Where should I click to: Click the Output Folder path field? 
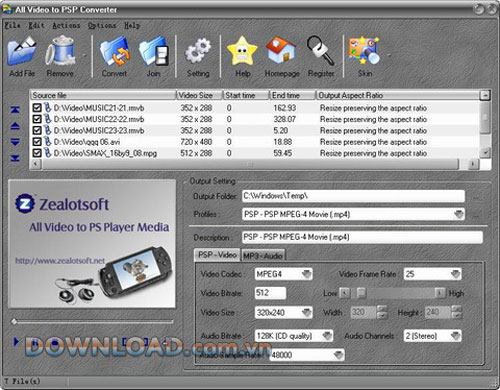tap(353, 196)
